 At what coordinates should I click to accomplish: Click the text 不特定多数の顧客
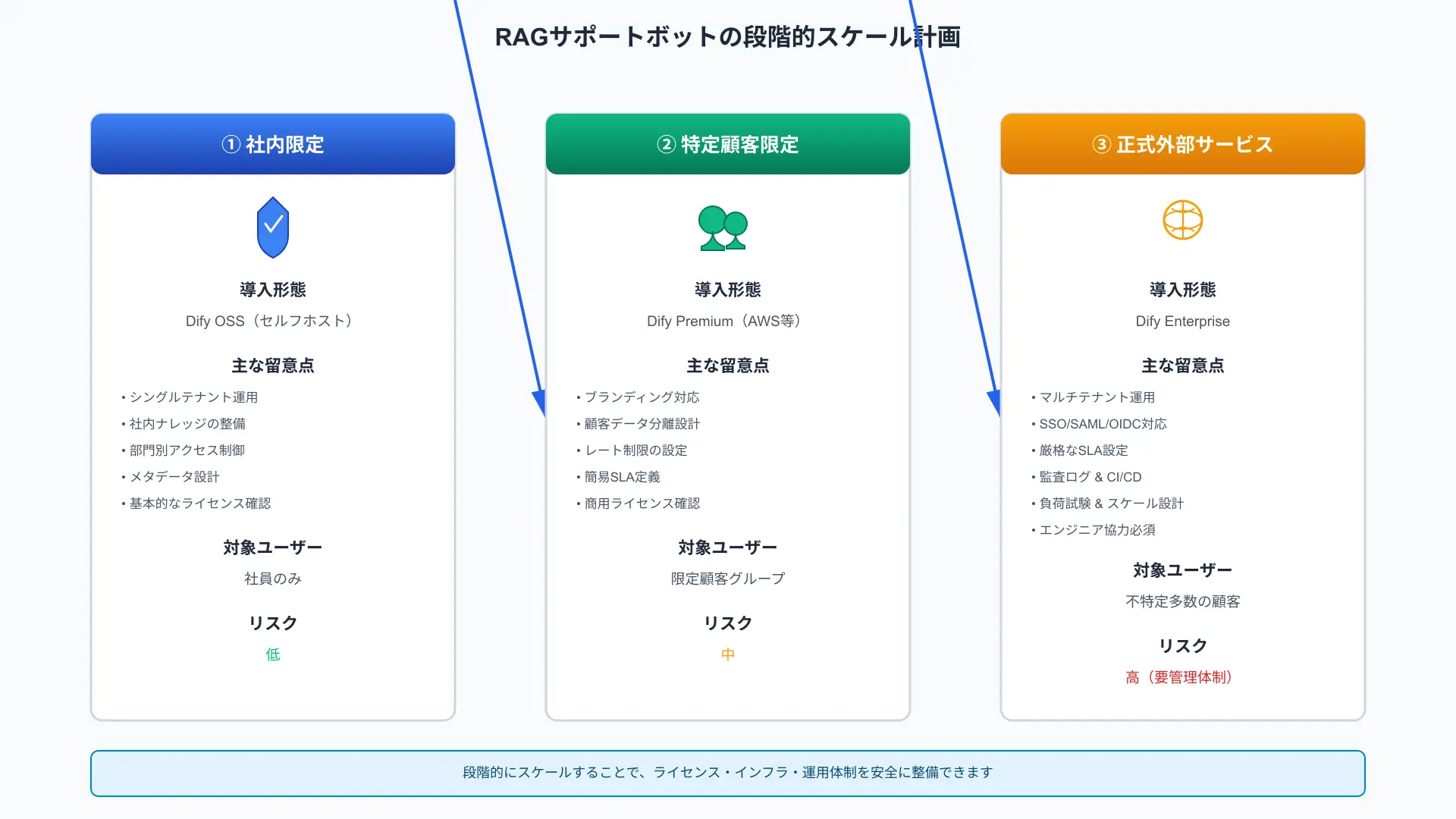pyautogui.click(x=1183, y=601)
